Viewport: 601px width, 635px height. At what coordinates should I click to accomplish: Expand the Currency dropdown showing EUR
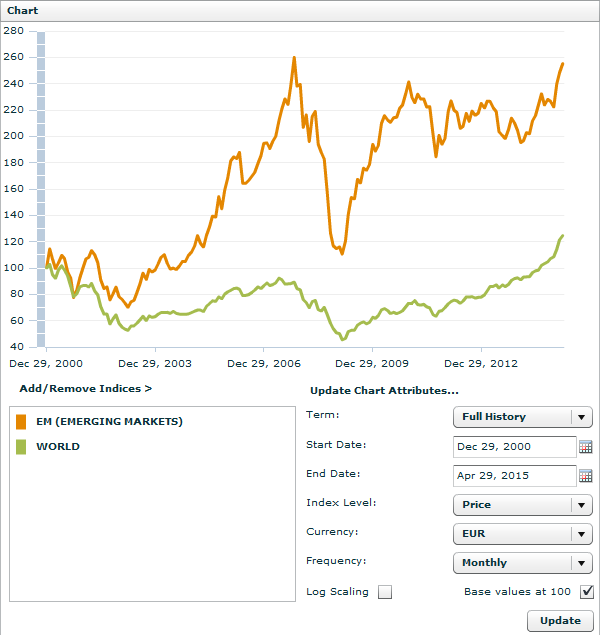(x=522, y=534)
